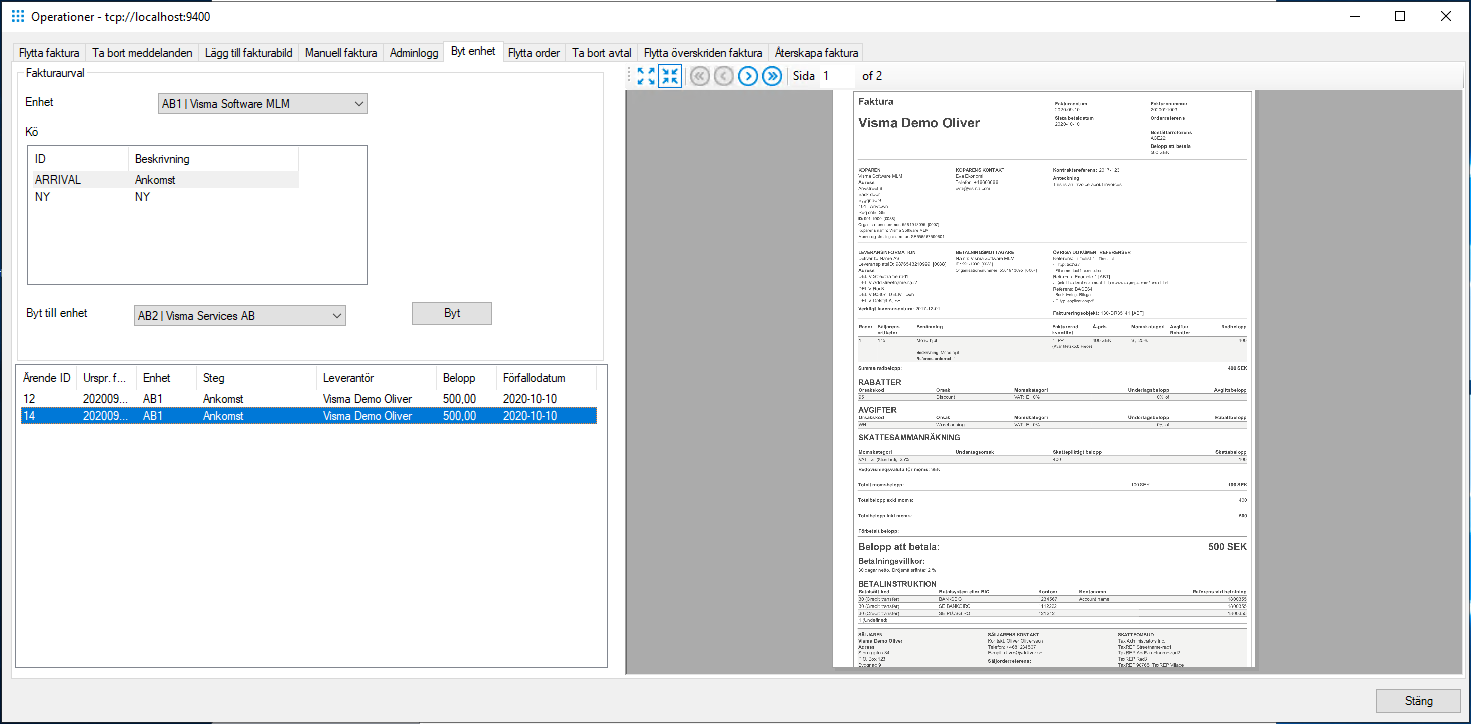
Task: Select the shrink-to-fit view icon
Action: tap(670, 75)
